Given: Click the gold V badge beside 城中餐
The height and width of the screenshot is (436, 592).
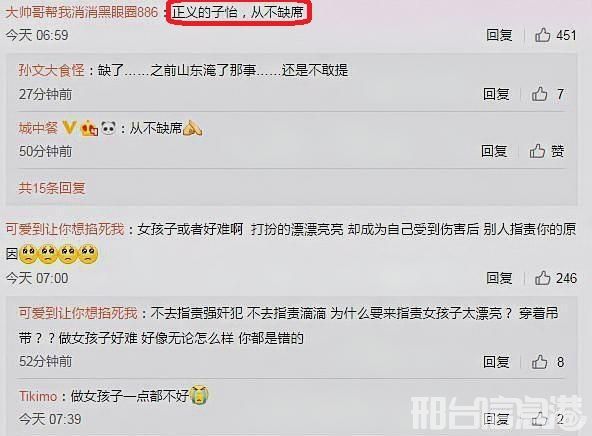Looking at the screenshot, I should (x=69, y=128).
